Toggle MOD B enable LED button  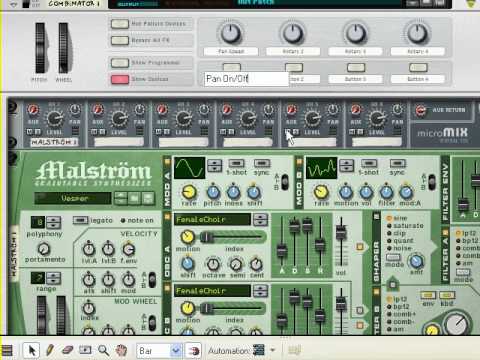(x=299, y=162)
